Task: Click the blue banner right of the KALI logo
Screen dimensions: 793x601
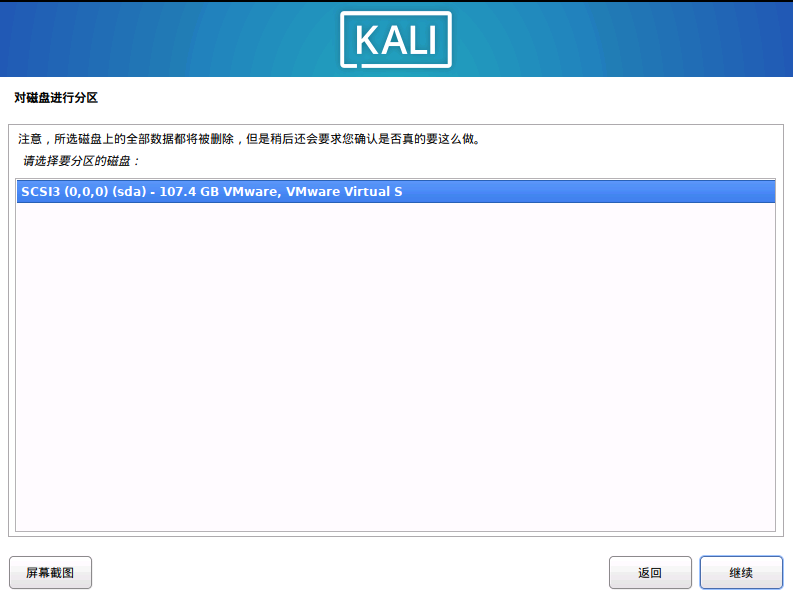Action: pyautogui.click(x=622, y=39)
